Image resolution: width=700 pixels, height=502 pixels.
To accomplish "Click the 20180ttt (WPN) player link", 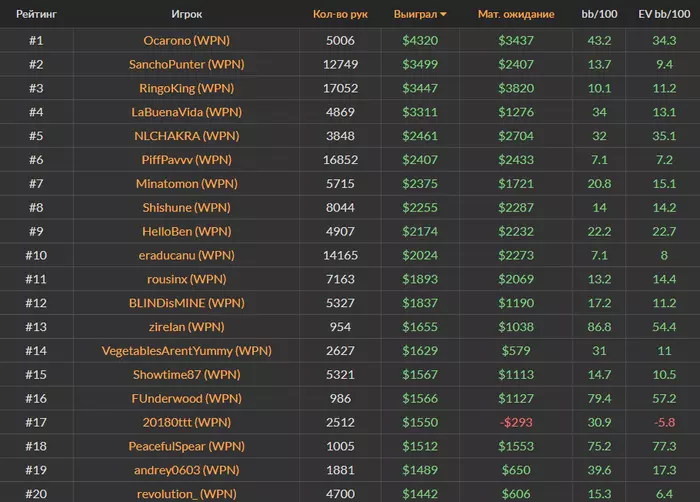I will (x=187, y=422).
